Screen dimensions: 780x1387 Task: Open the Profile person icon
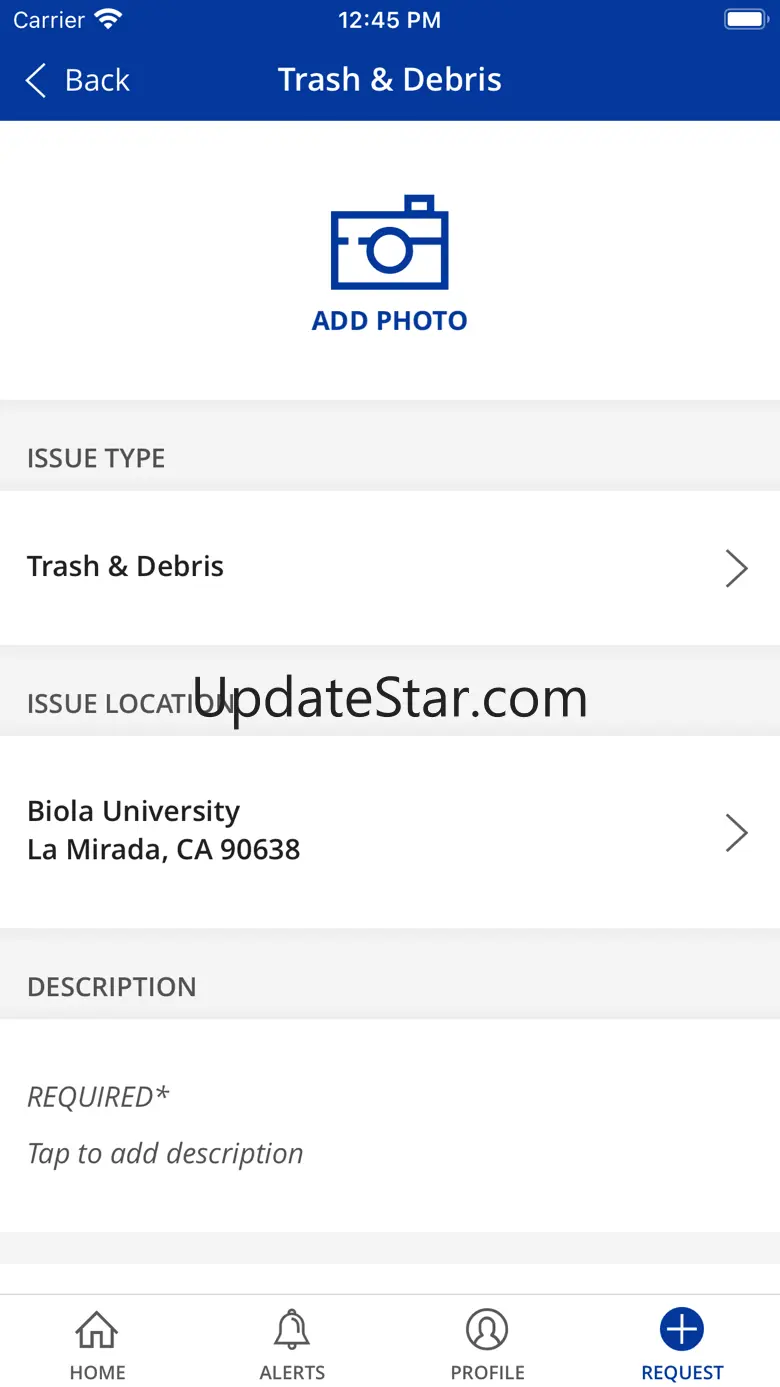487,1330
